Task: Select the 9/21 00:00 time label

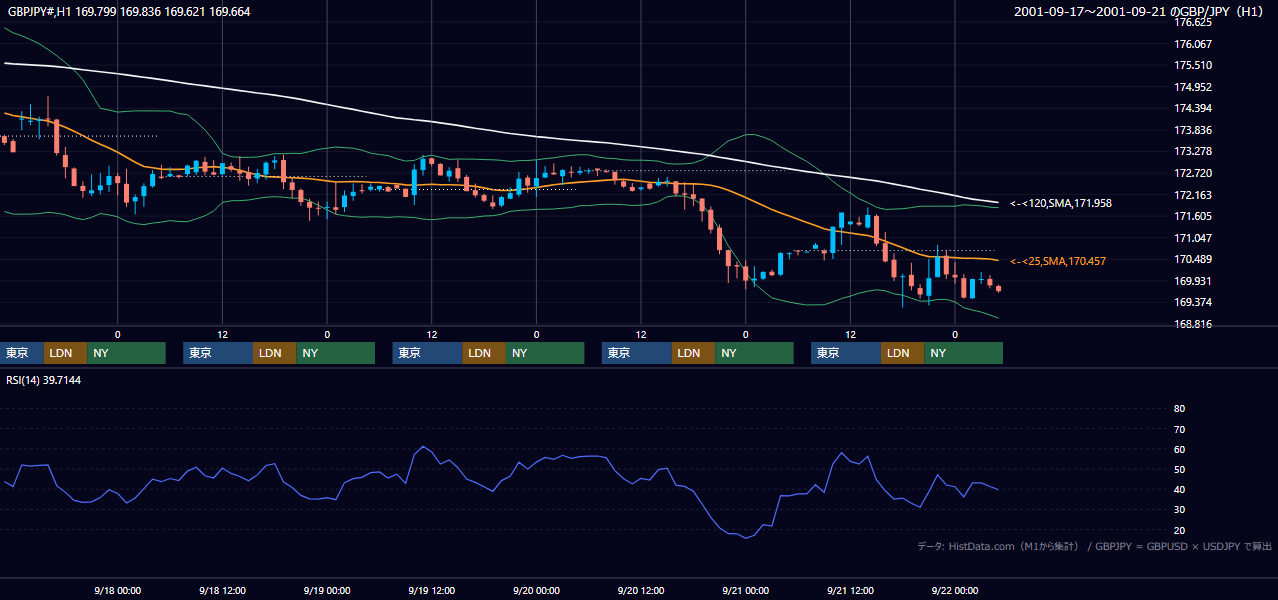Action: 745,590
